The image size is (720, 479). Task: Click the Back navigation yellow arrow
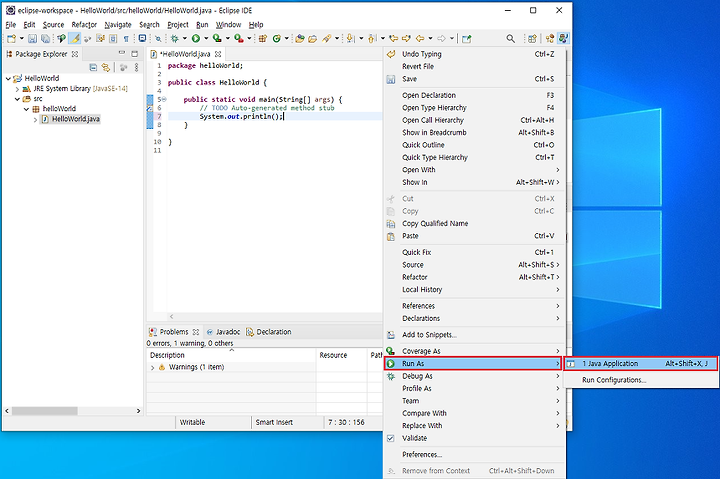[x=420, y=39]
